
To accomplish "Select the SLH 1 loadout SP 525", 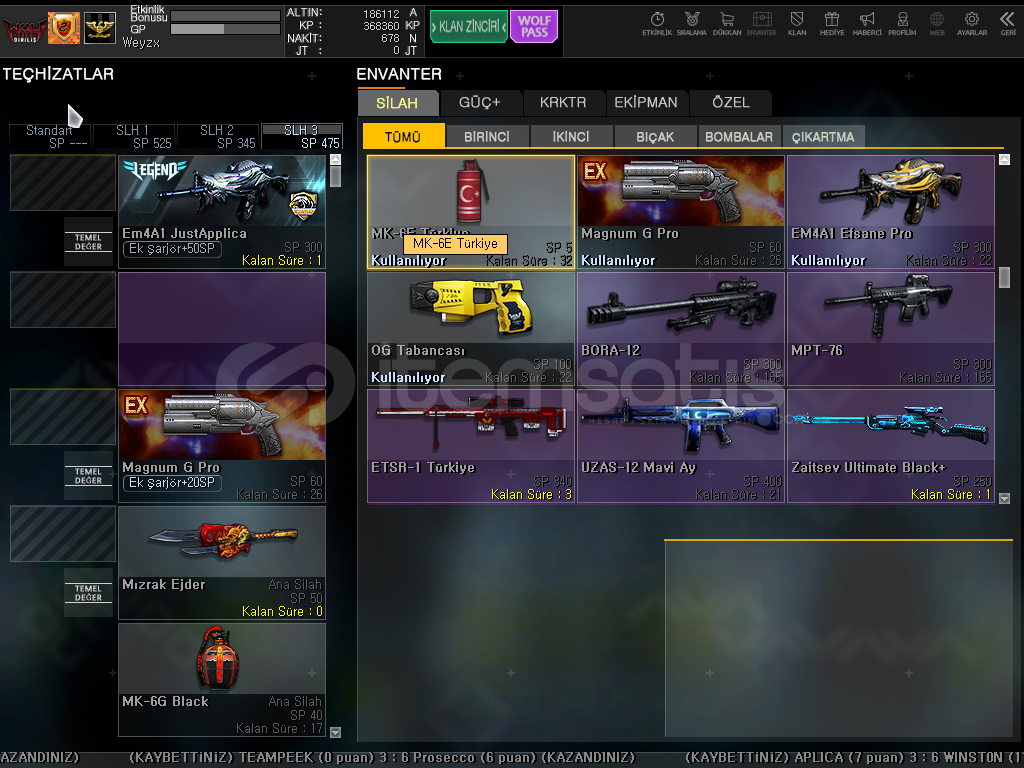I will point(133,136).
